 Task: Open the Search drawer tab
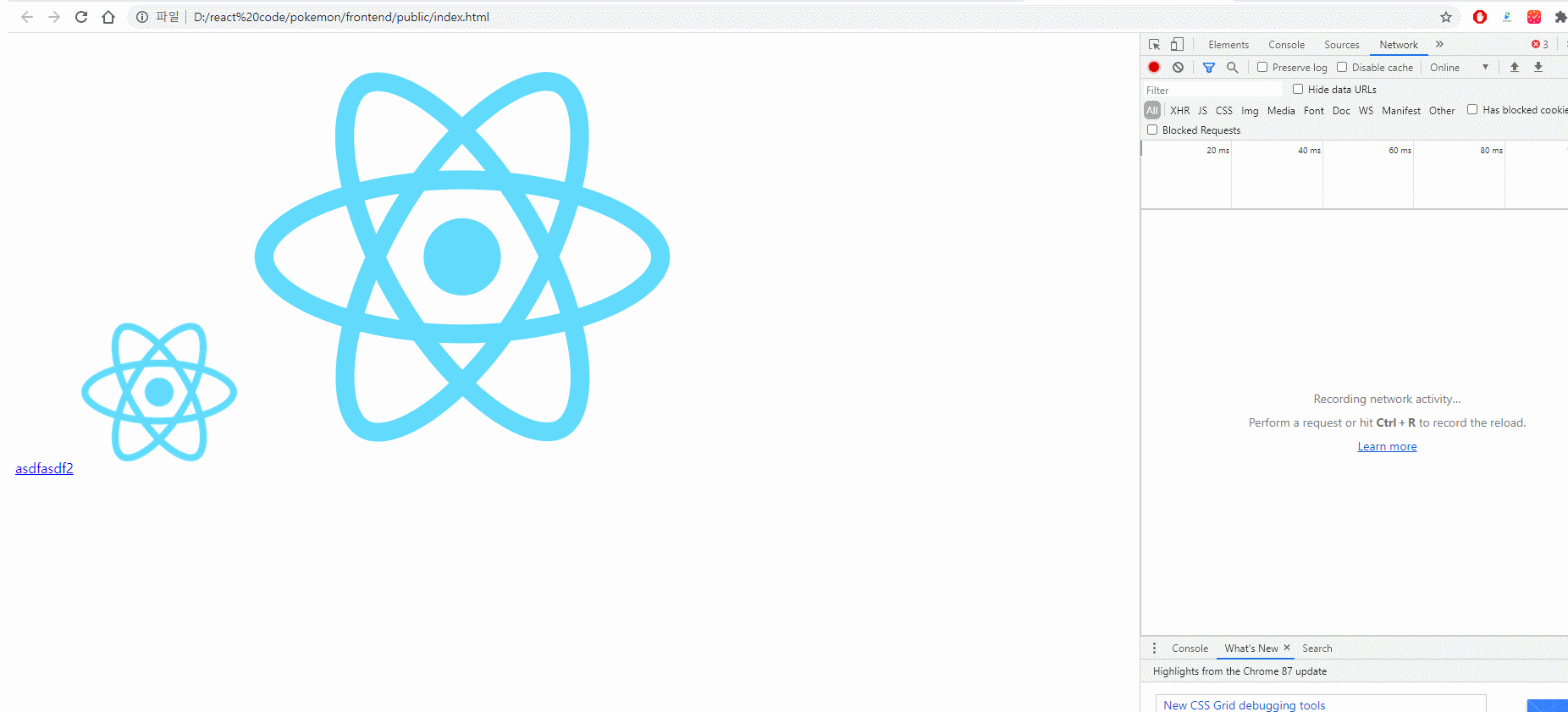pyautogui.click(x=1317, y=649)
